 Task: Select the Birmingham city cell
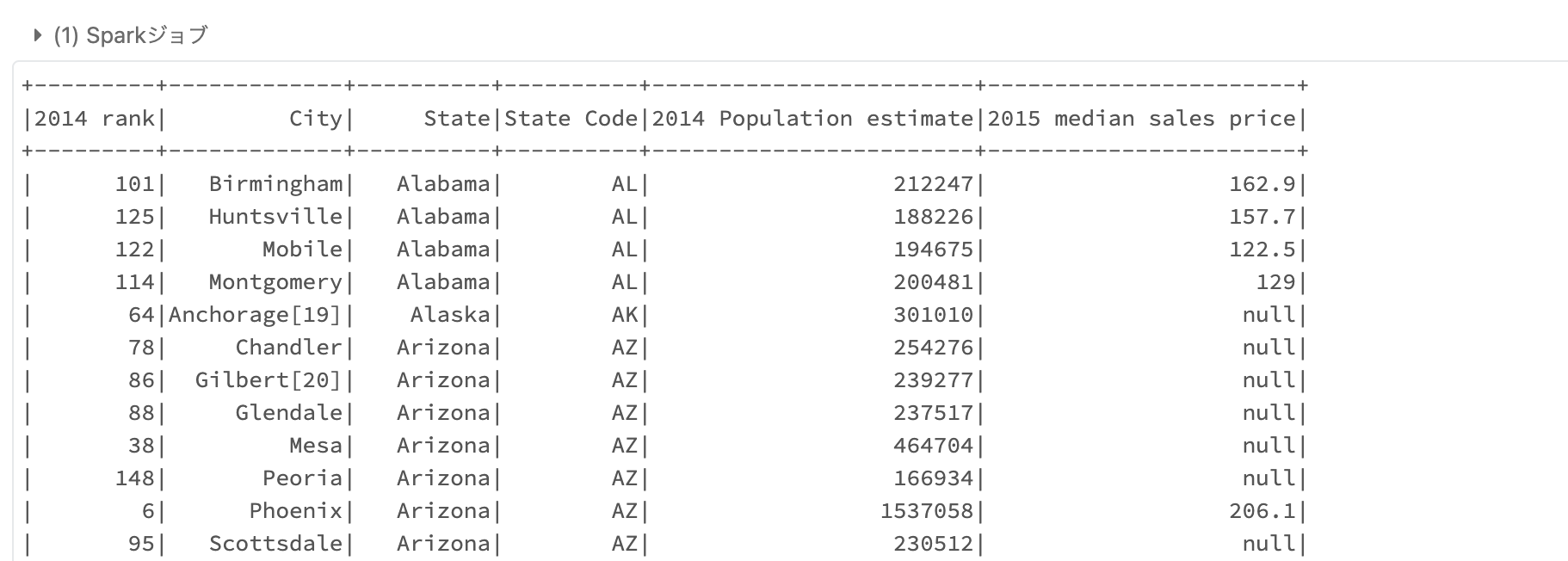click(x=275, y=183)
